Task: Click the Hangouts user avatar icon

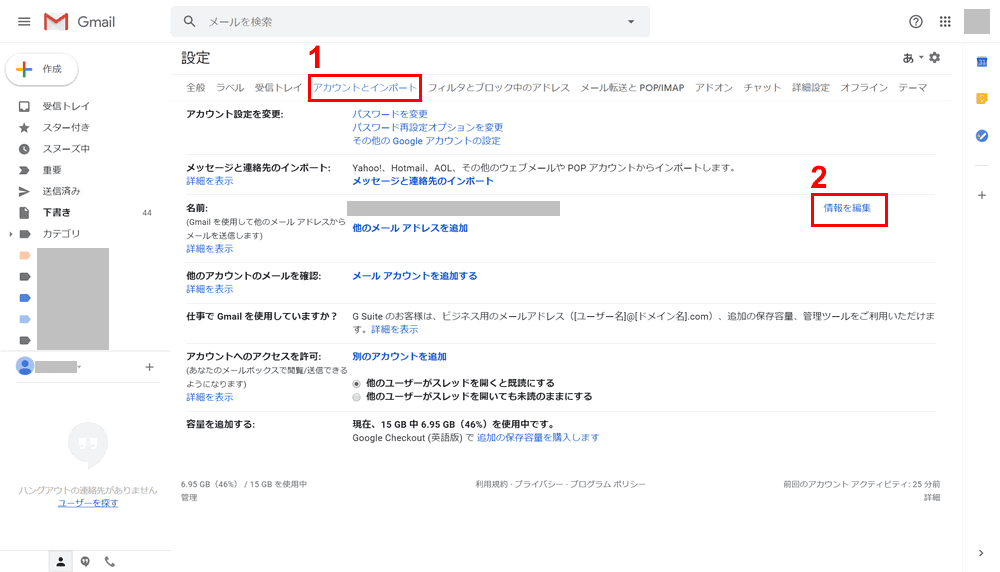Action: pos(25,366)
